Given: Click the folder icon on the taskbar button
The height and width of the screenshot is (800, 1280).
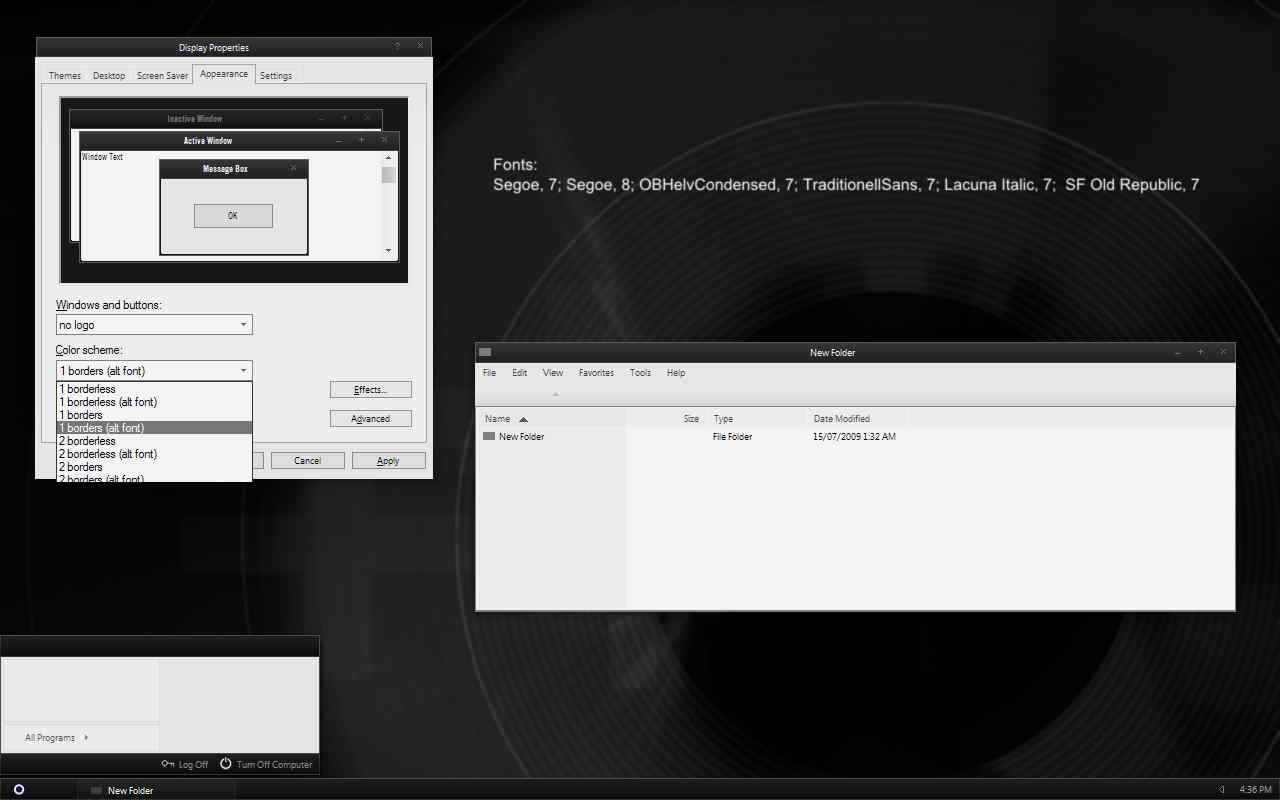Looking at the screenshot, I should coord(96,790).
